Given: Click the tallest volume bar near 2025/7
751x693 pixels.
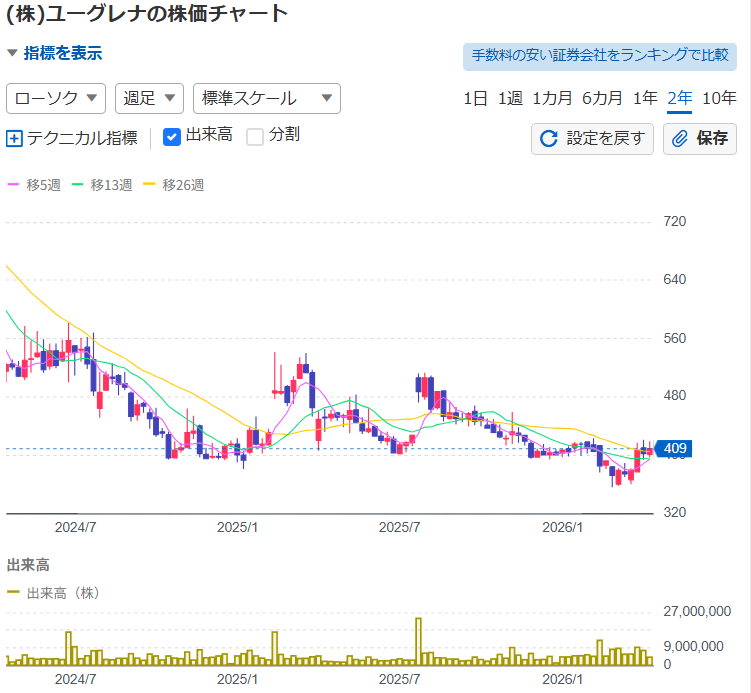Looking at the screenshot, I should 418,642.
